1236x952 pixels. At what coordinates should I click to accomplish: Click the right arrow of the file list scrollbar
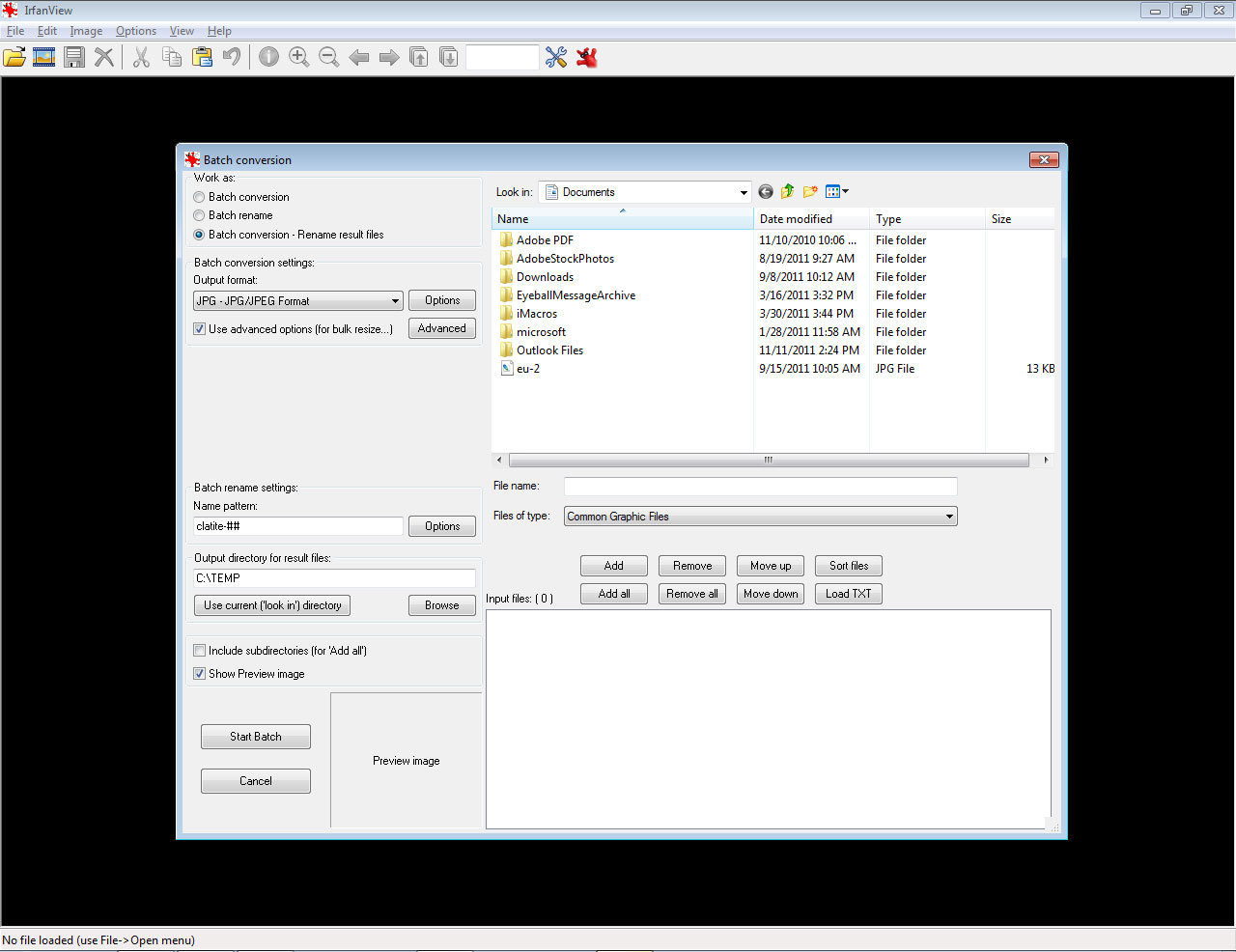point(1046,461)
